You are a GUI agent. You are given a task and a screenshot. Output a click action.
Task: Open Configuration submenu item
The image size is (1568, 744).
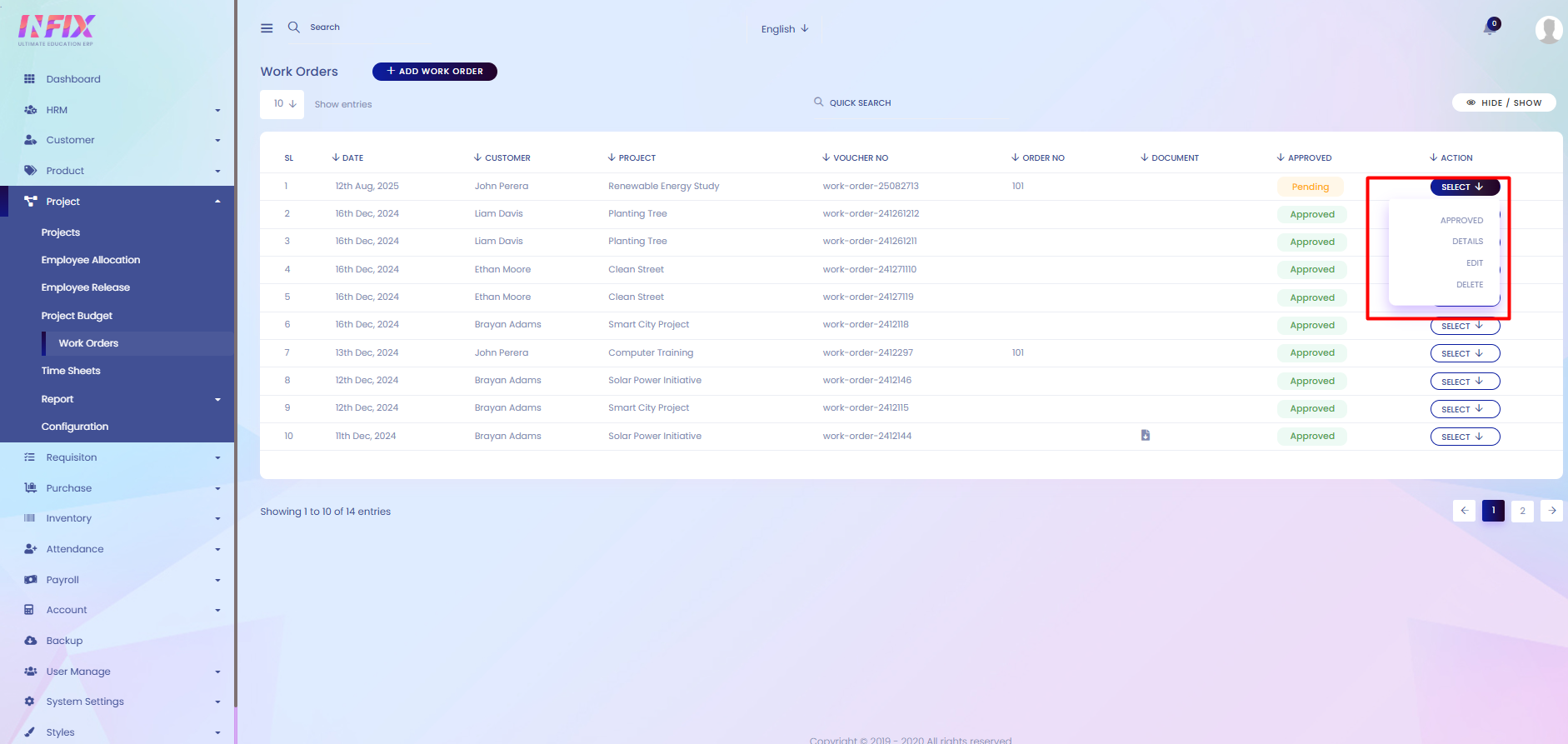click(x=75, y=427)
